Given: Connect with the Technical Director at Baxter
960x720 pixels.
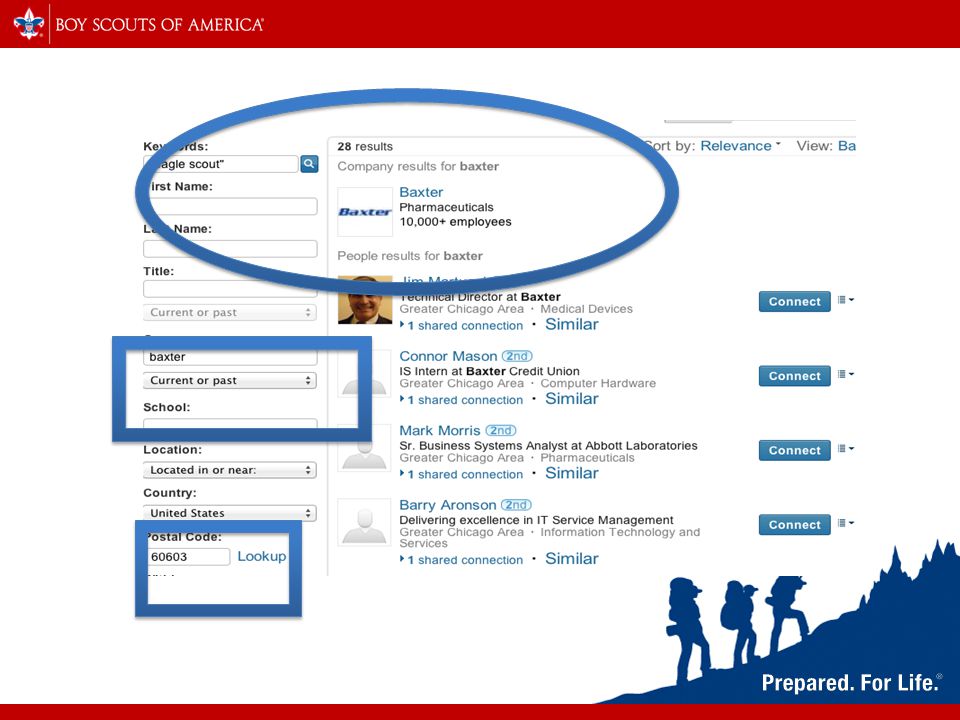Looking at the screenshot, I should [x=795, y=301].
